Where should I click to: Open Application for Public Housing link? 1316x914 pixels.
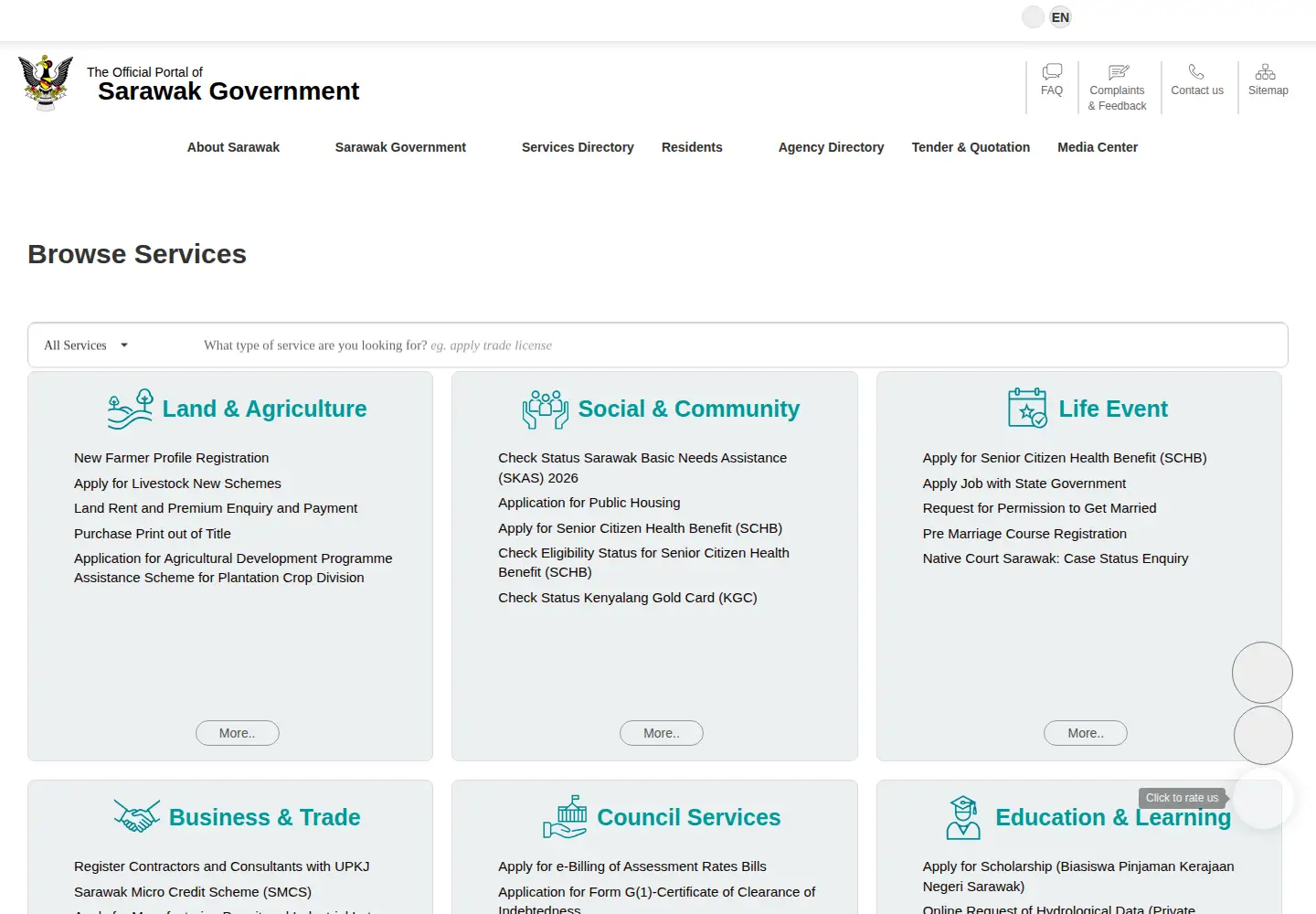589,503
